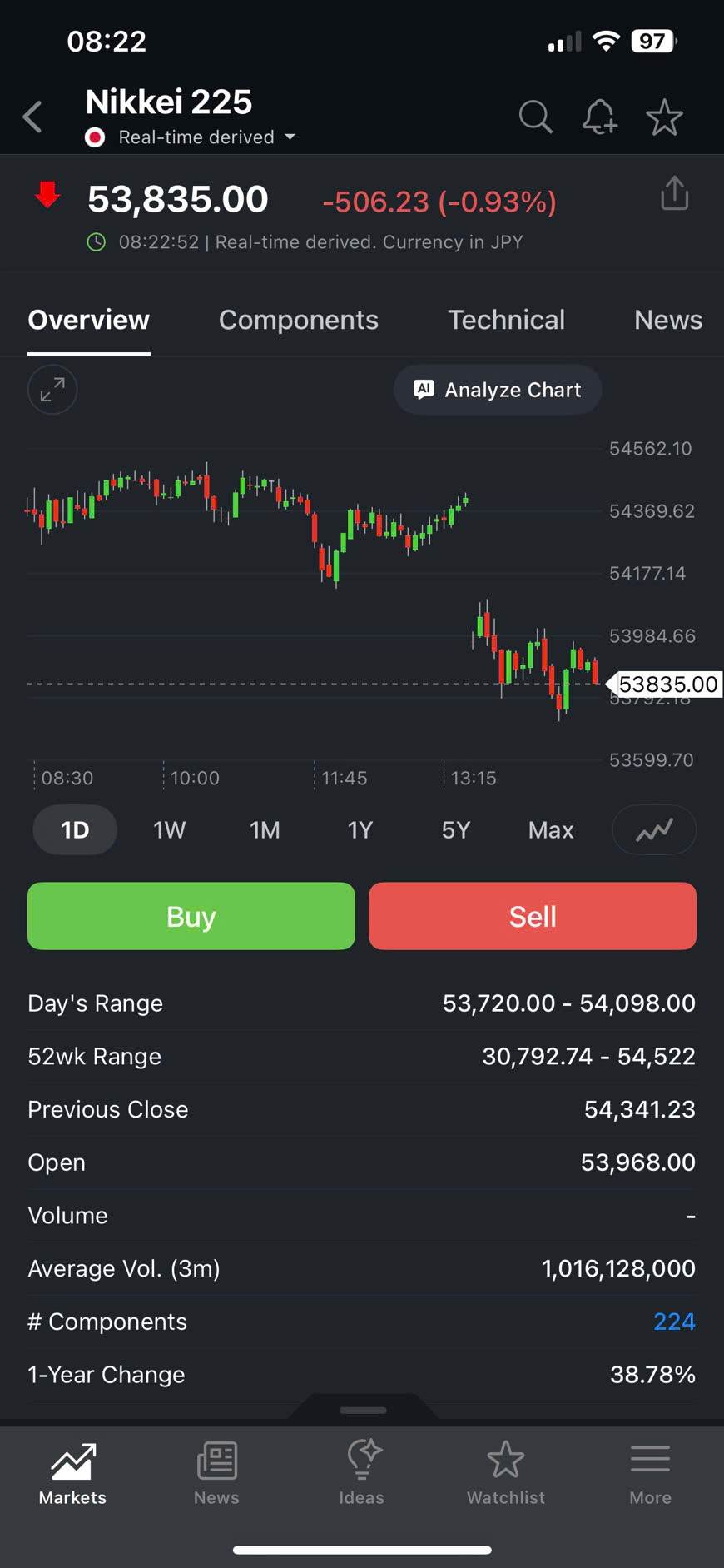Select the 1W time range
The image size is (724, 1568).
tap(169, 830)
